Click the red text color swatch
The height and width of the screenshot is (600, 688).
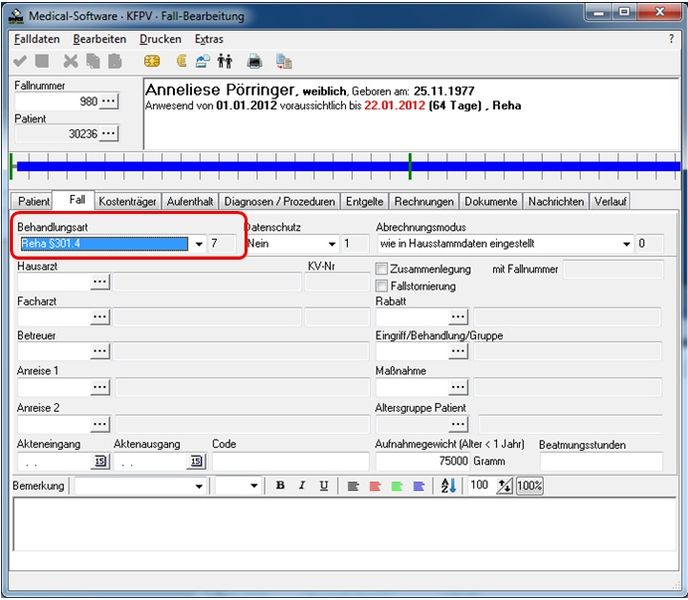376,486
